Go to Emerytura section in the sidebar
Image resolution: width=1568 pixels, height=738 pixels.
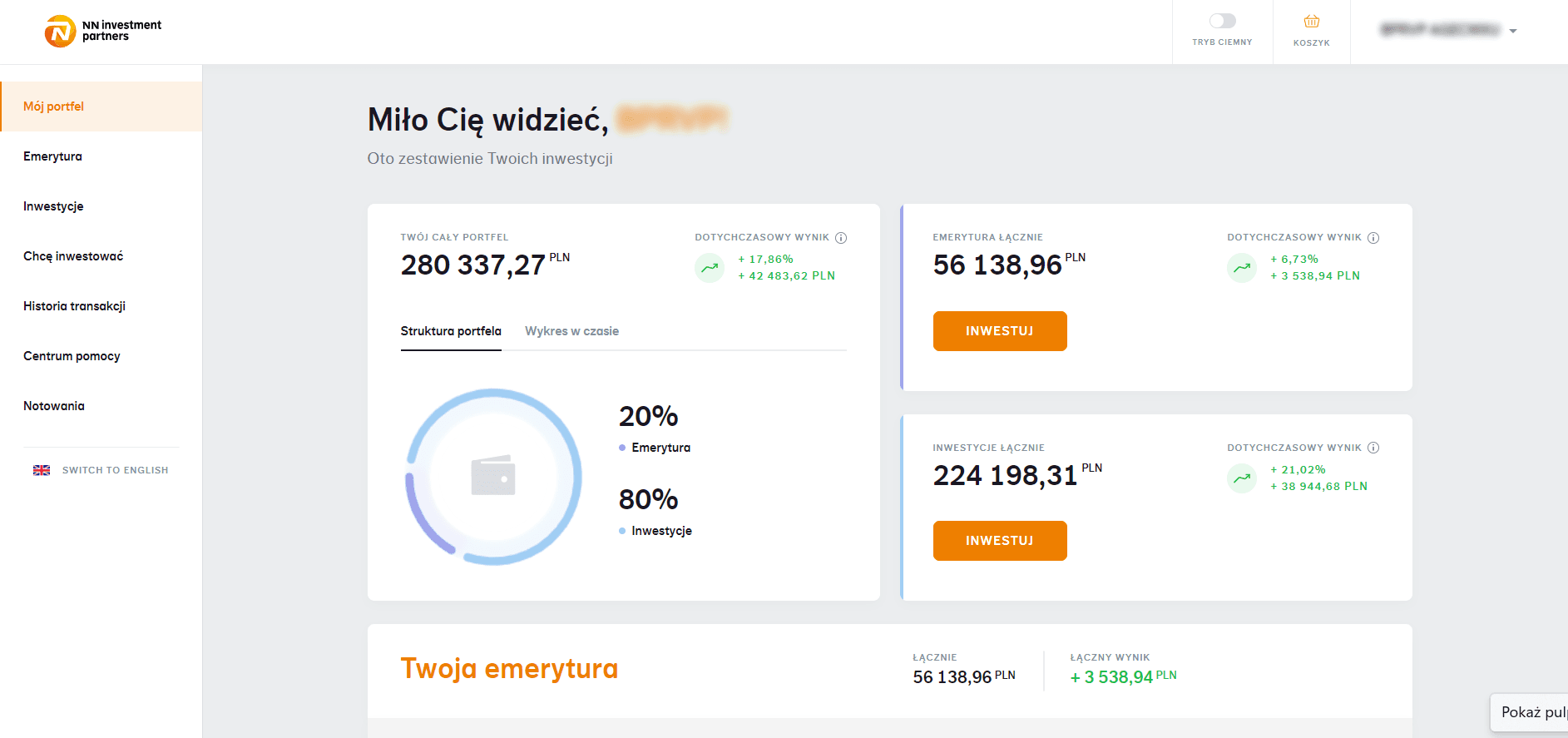(x=52, y=156)
